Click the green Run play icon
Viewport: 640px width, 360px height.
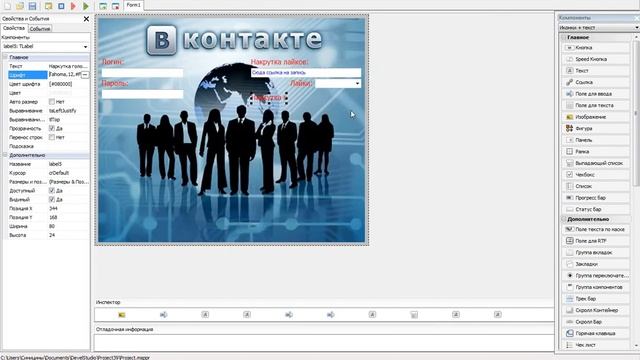click(x=86, y=6)
